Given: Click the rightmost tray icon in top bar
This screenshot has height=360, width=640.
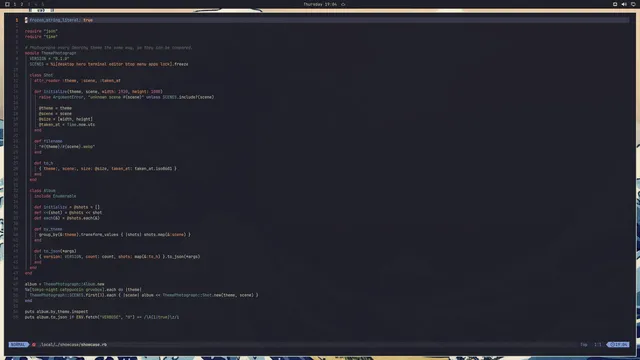Looking at the screenshot, I should pos(633,4).
